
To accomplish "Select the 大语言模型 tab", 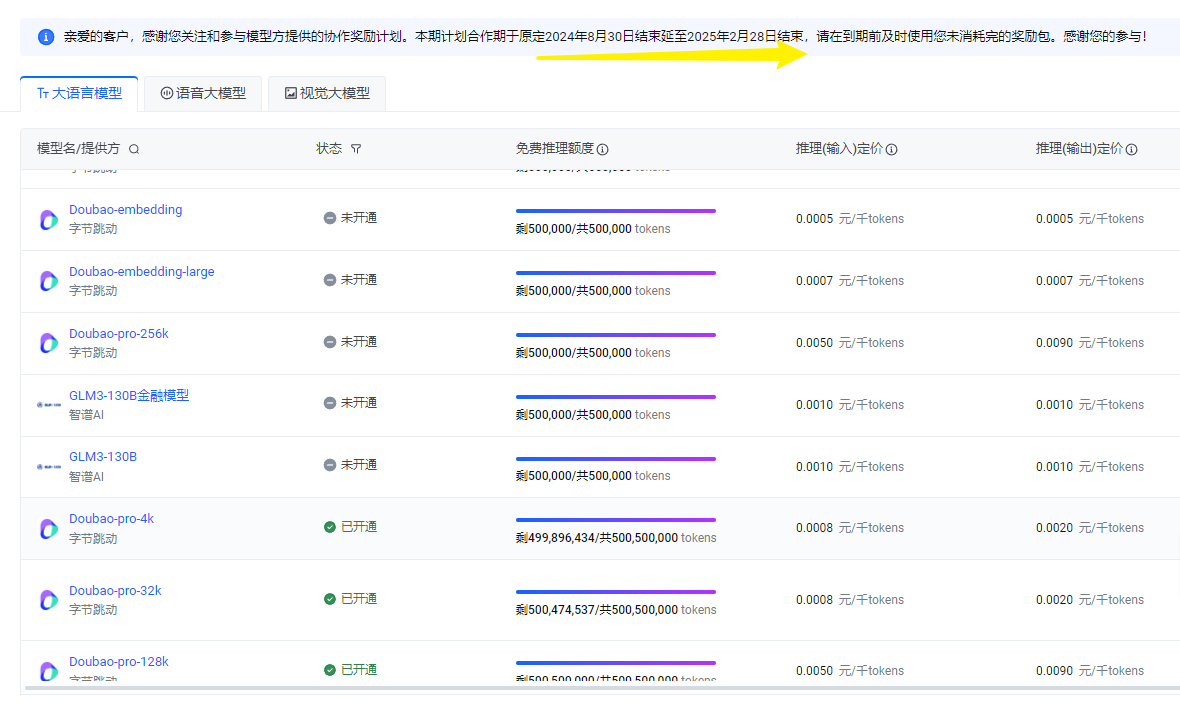I will pos(79,93).
